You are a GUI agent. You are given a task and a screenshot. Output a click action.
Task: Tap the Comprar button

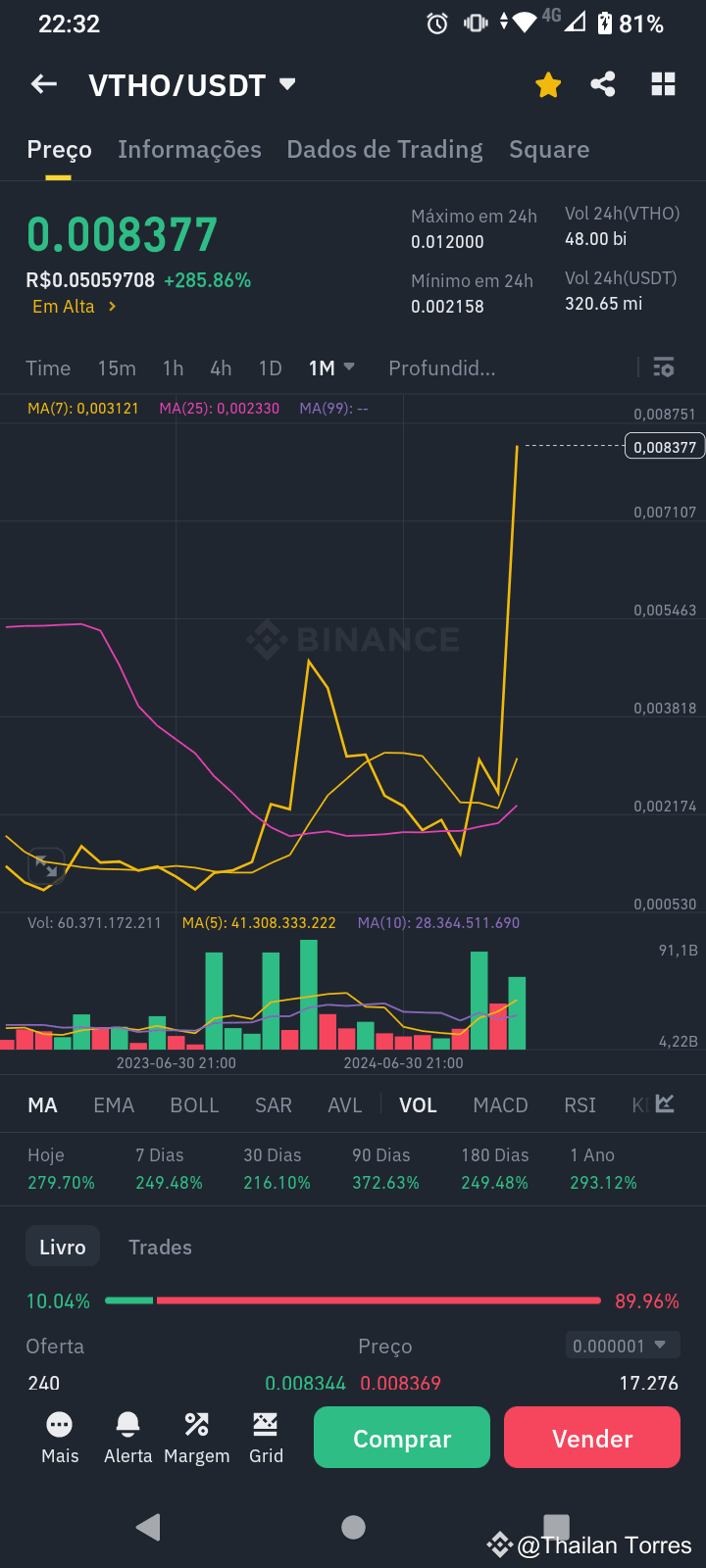[402, 1438]
